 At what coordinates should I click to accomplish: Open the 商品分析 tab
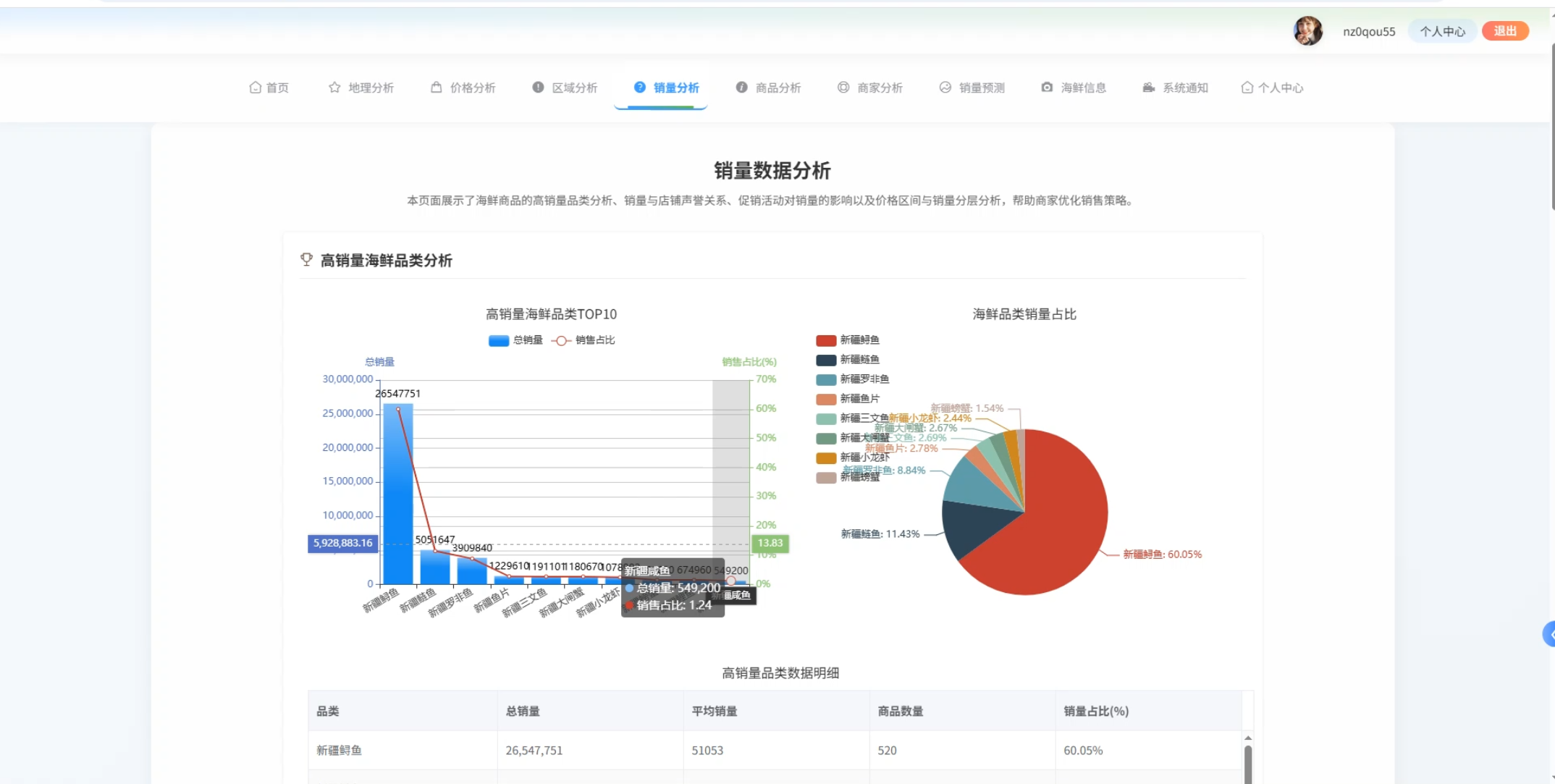[768, 88]
